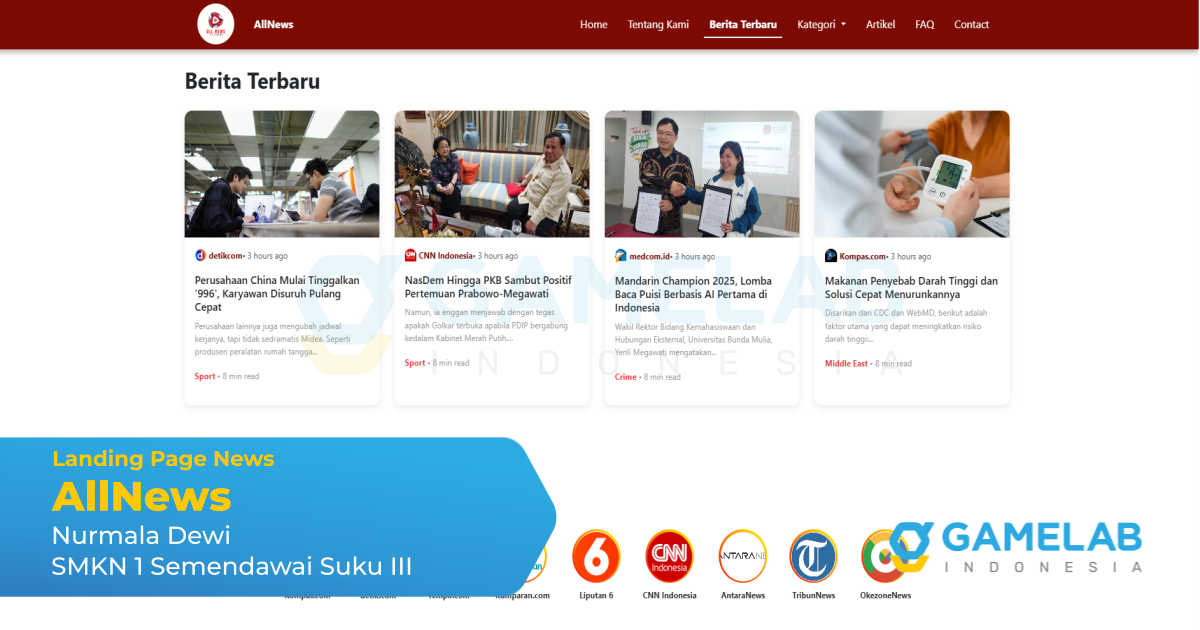This screenshot has width=1200, height=630.
Task: Click the AllNews round logo in navbar
Action: click(x=216, y=24)
